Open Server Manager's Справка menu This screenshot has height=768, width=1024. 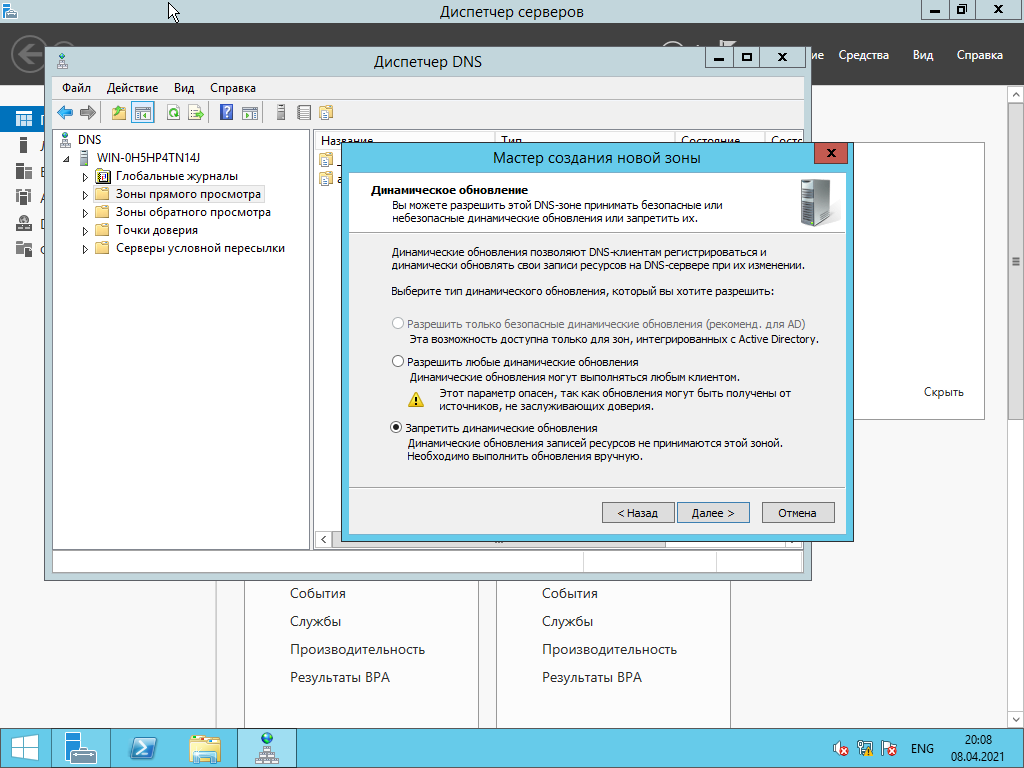pos(980,55)
